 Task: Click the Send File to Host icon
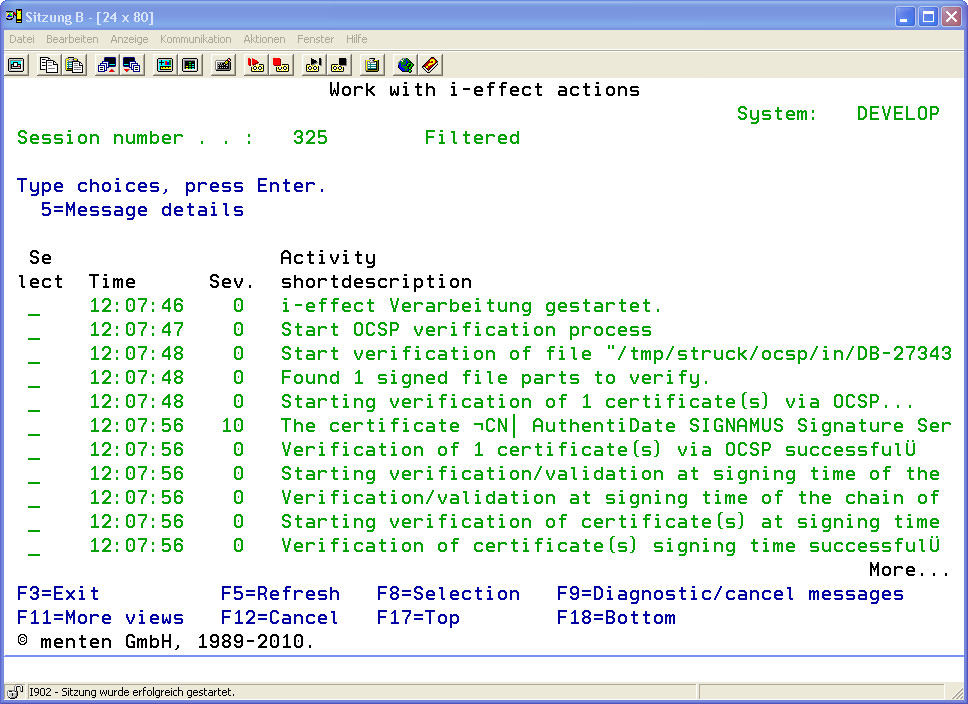click(107, 65)
